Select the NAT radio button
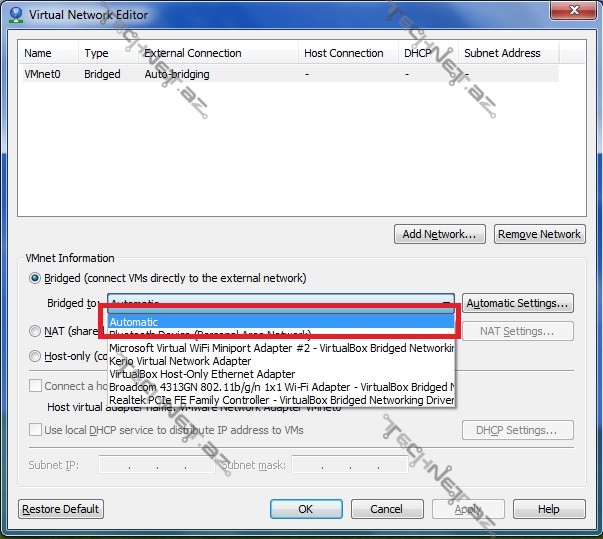Image resolution: width=603 pixels, height=539 pixels. tap(35, 331)
